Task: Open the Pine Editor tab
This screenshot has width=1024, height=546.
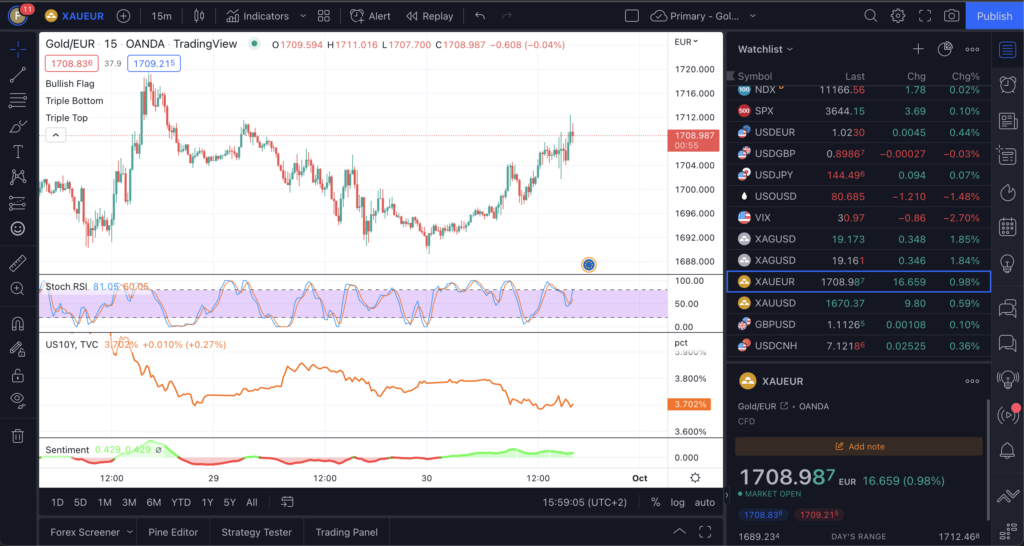Action: click(172, 532)
